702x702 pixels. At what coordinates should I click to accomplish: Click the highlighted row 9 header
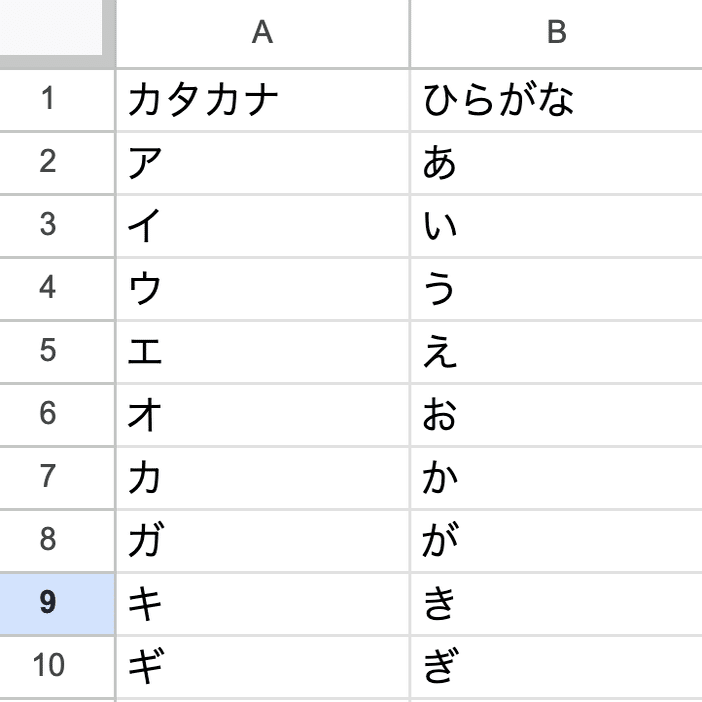(x=48, y=604)
